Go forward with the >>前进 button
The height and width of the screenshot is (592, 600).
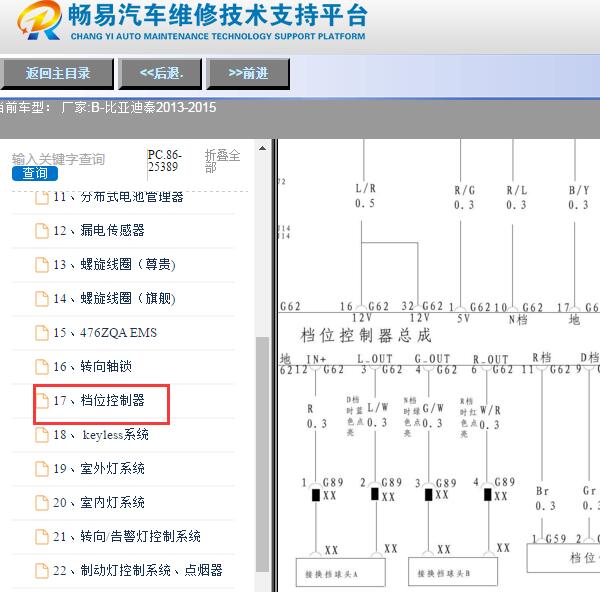pos(248,73)
